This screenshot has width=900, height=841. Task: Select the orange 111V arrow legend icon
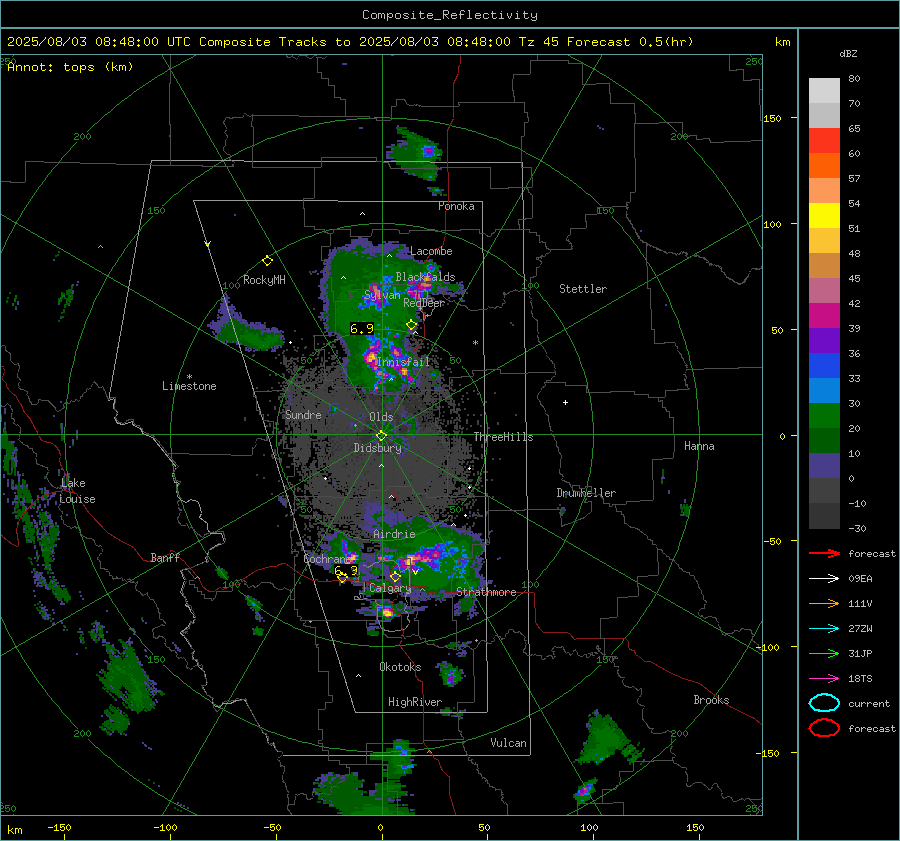[x=824, y=603]
